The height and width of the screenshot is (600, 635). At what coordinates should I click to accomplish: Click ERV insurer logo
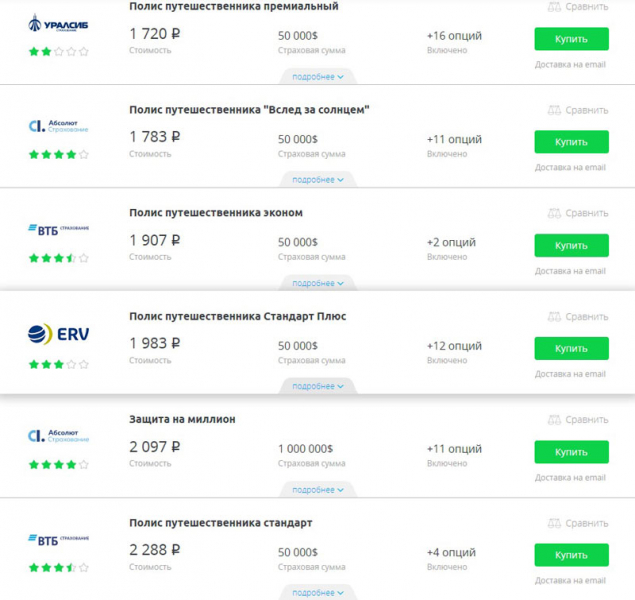pyautogui.click(x=58, y=334)
